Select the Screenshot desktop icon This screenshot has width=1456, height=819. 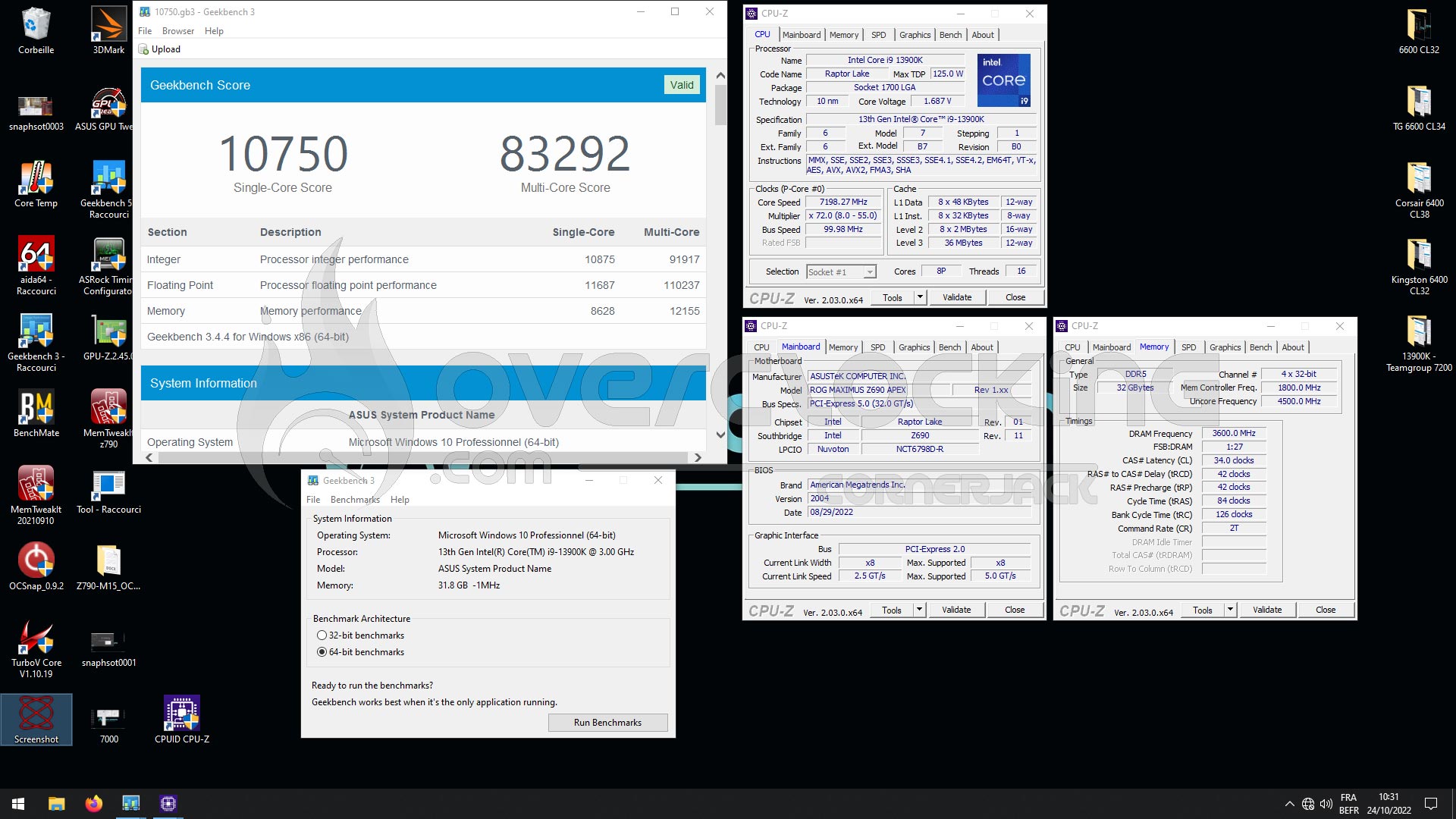(36, 720)
